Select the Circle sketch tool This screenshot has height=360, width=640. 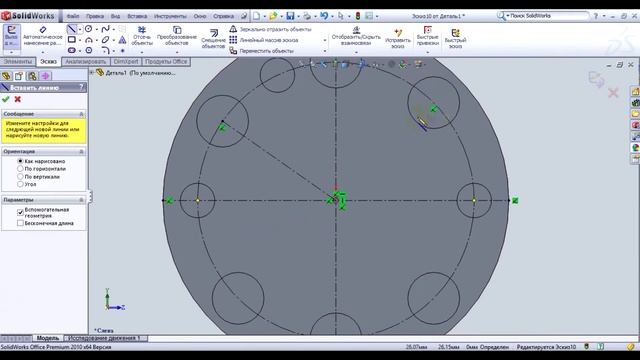89,29
